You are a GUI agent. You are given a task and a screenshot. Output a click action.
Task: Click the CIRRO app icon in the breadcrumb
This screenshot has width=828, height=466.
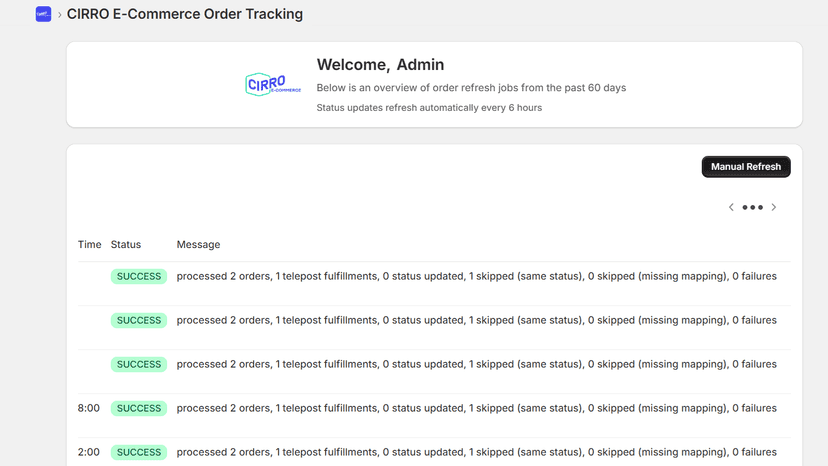point(43,14)
